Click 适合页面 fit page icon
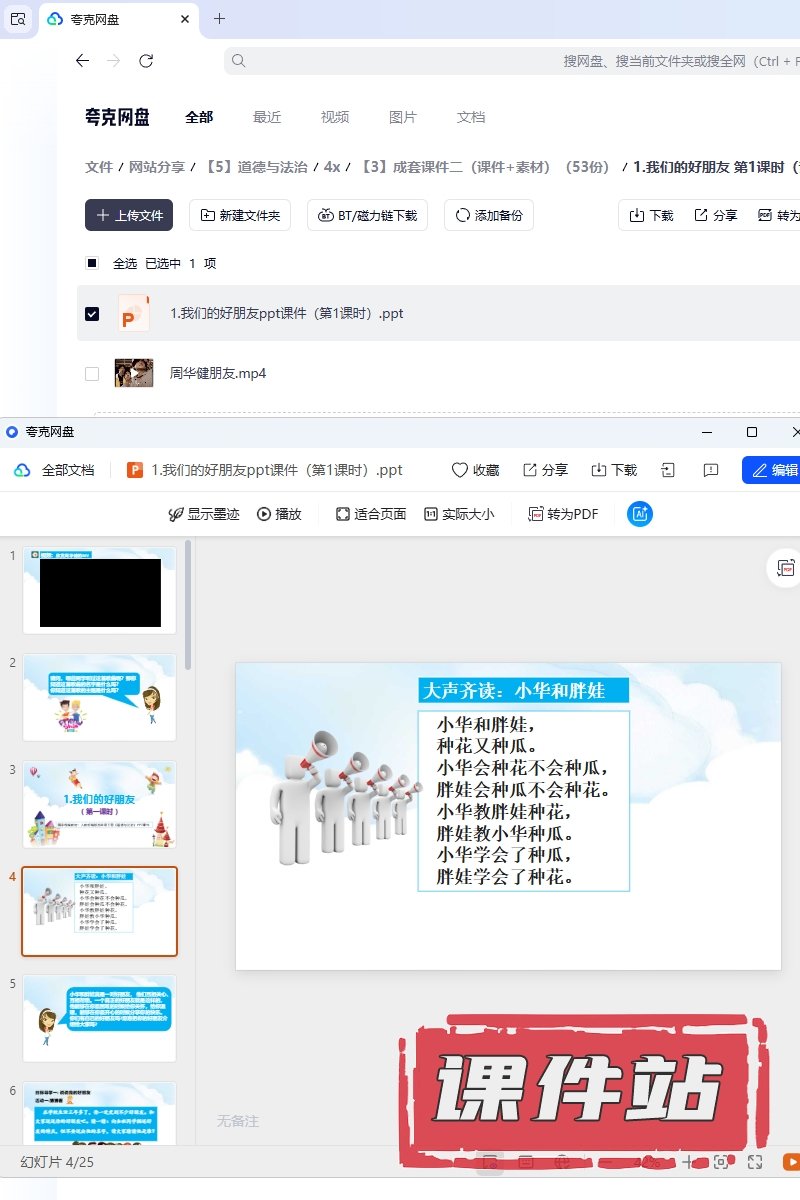The width and height of the screenshot is (800, 1200). pyautogui.click(x=343, y=514)
